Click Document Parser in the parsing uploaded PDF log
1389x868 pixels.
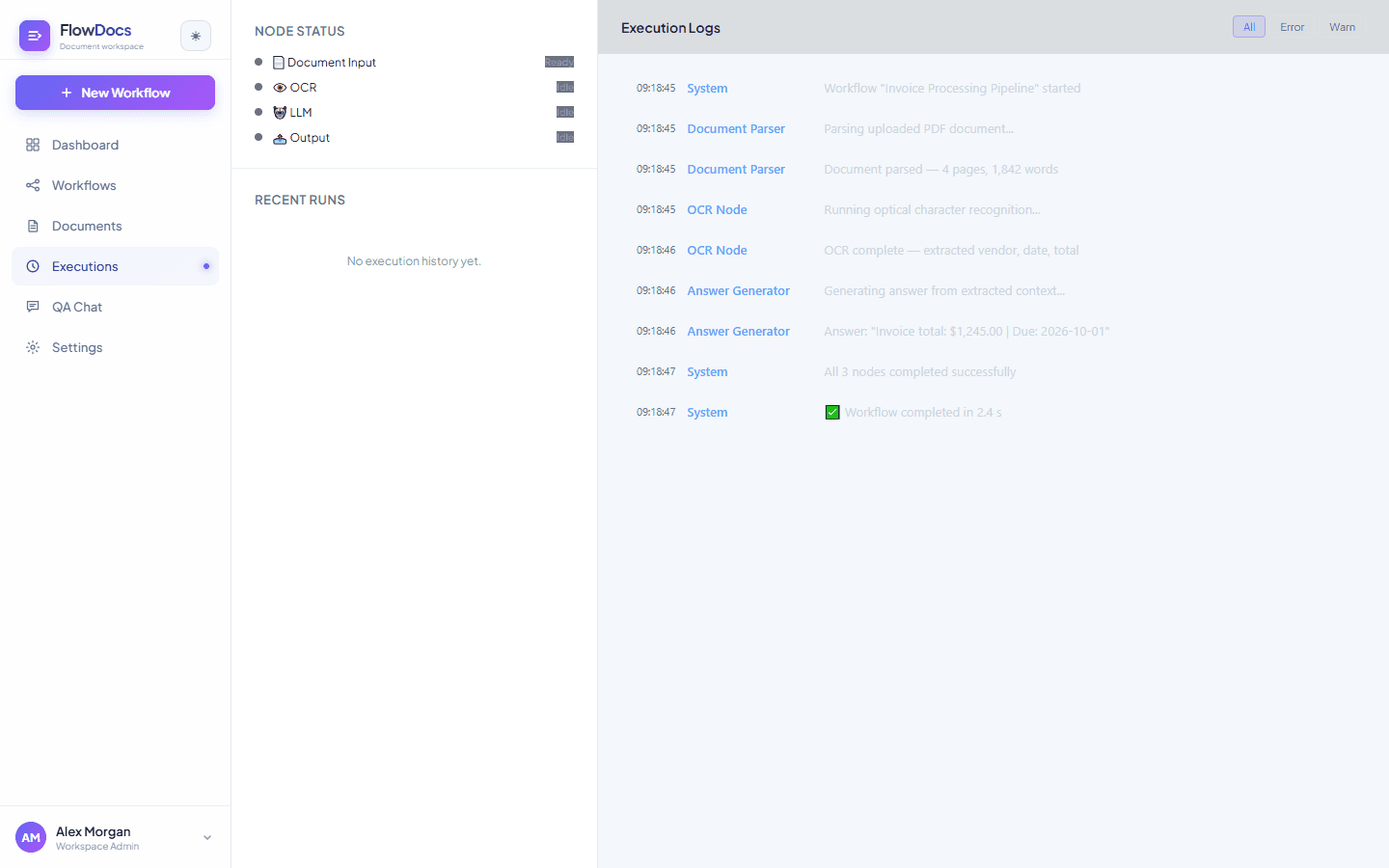point(736,129)
